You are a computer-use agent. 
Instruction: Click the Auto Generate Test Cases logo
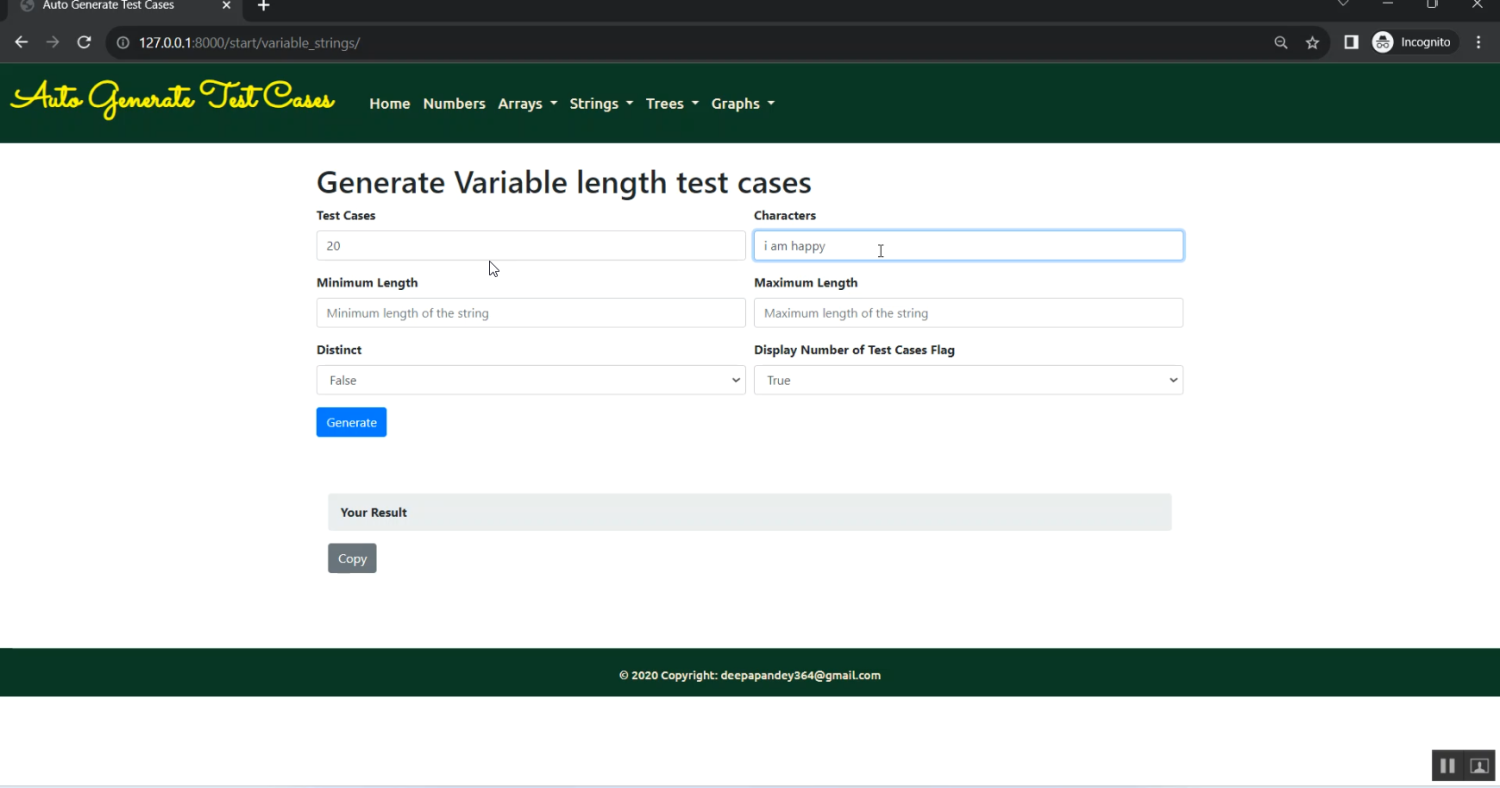click(172, 99)
